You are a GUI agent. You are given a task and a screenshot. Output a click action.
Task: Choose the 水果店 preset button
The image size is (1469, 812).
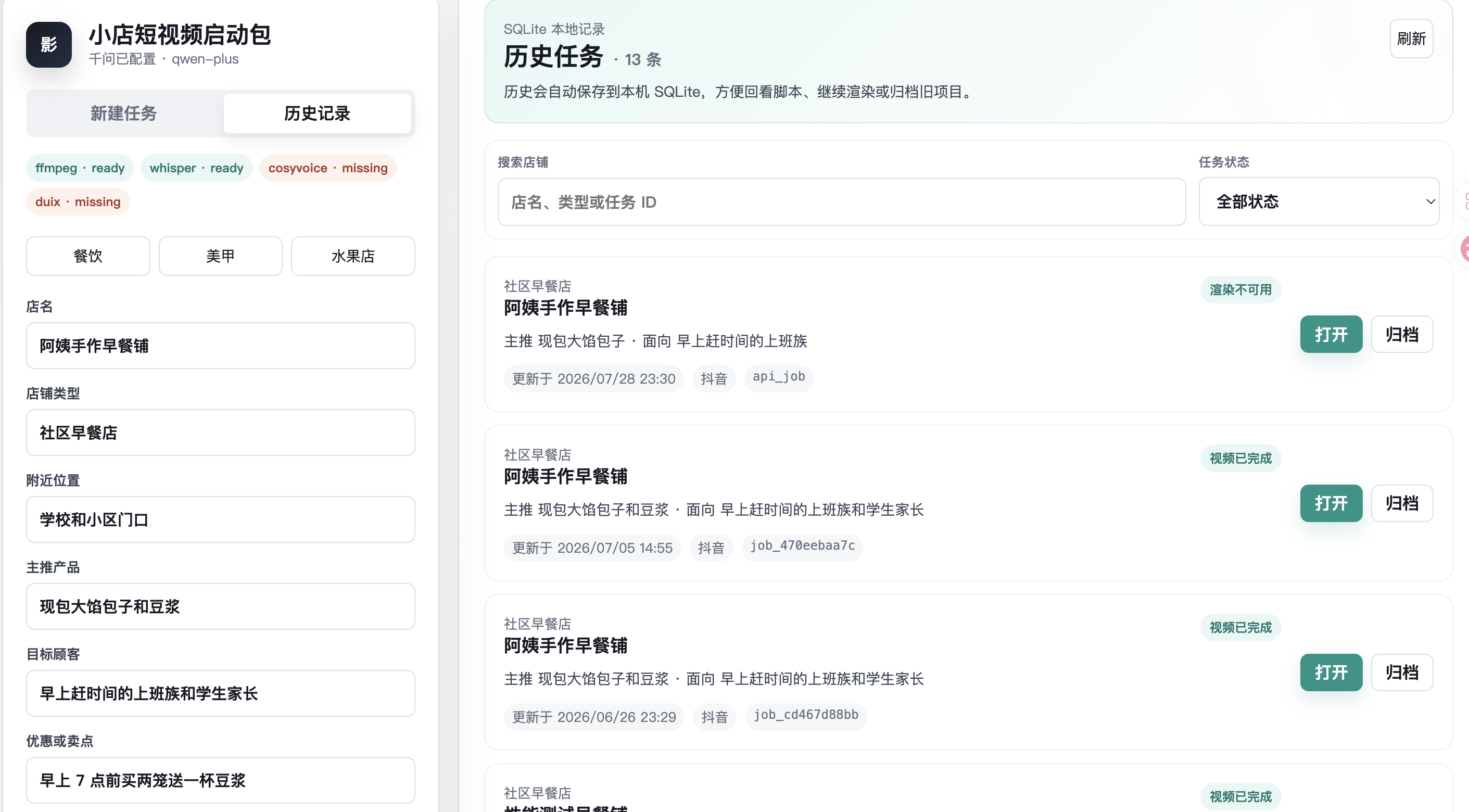[x=353, y=256]
